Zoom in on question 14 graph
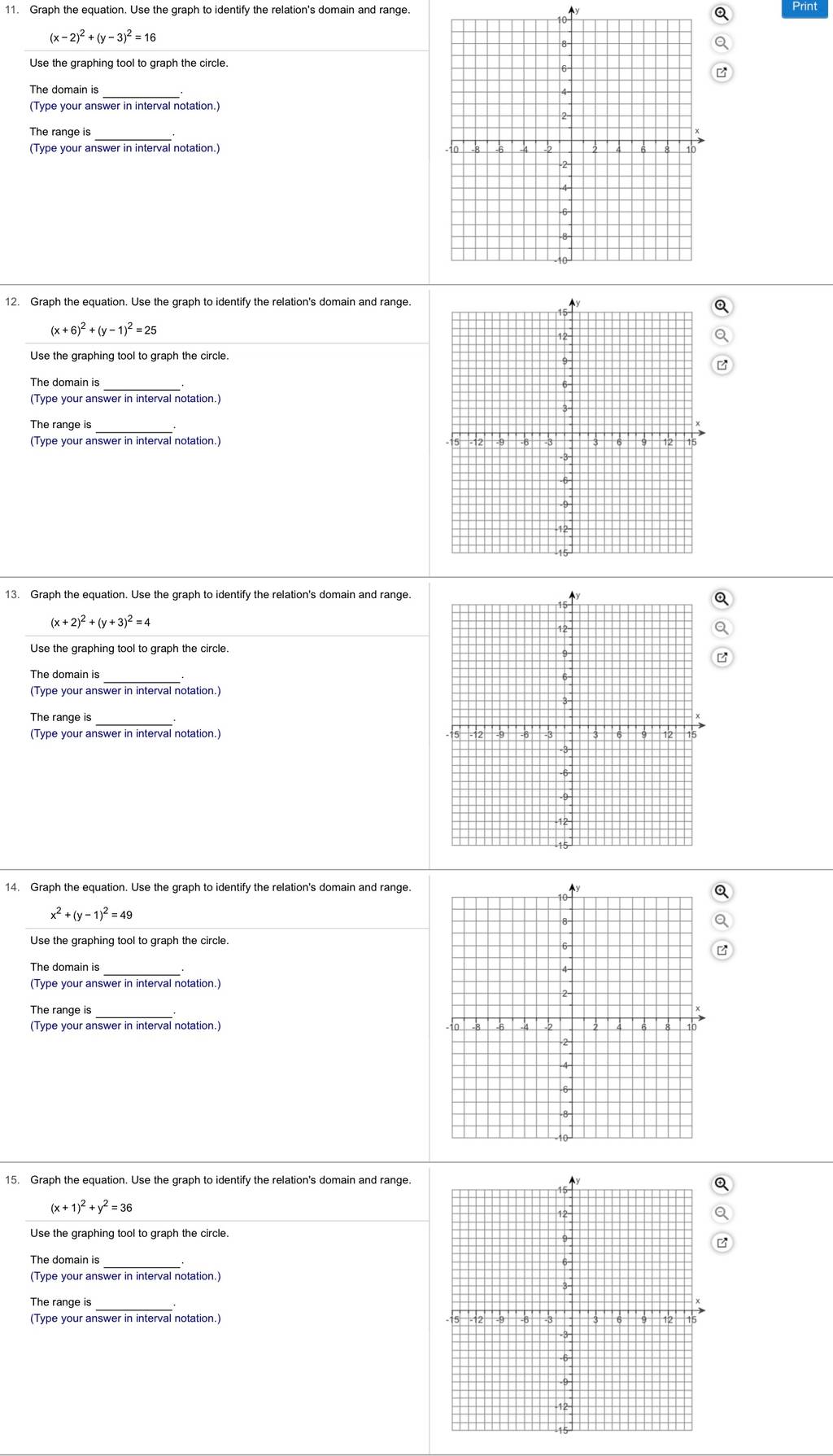This screenshot has height=1456, width=833. (721, 891)
